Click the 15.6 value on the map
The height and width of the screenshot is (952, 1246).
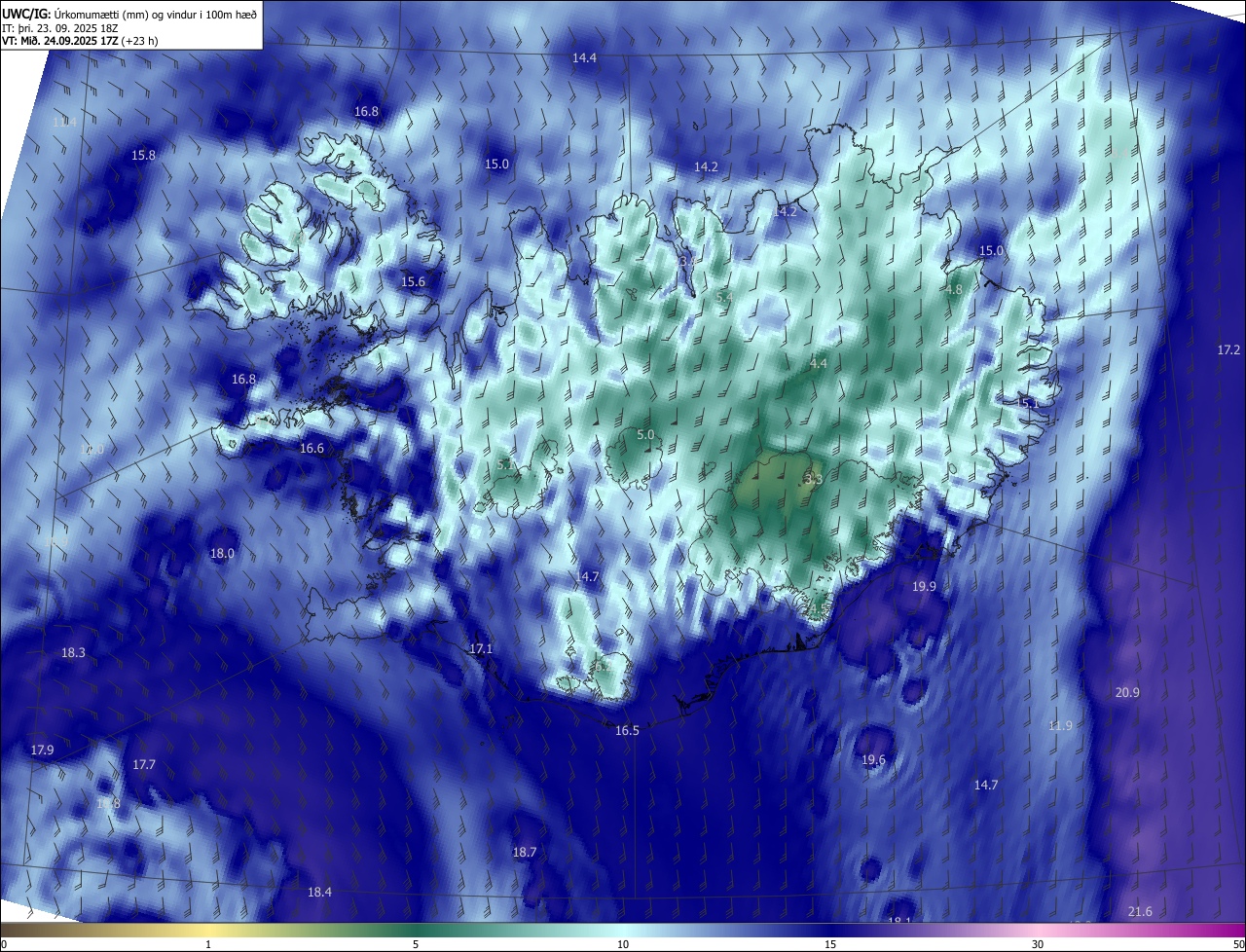(x=414, y=282)
